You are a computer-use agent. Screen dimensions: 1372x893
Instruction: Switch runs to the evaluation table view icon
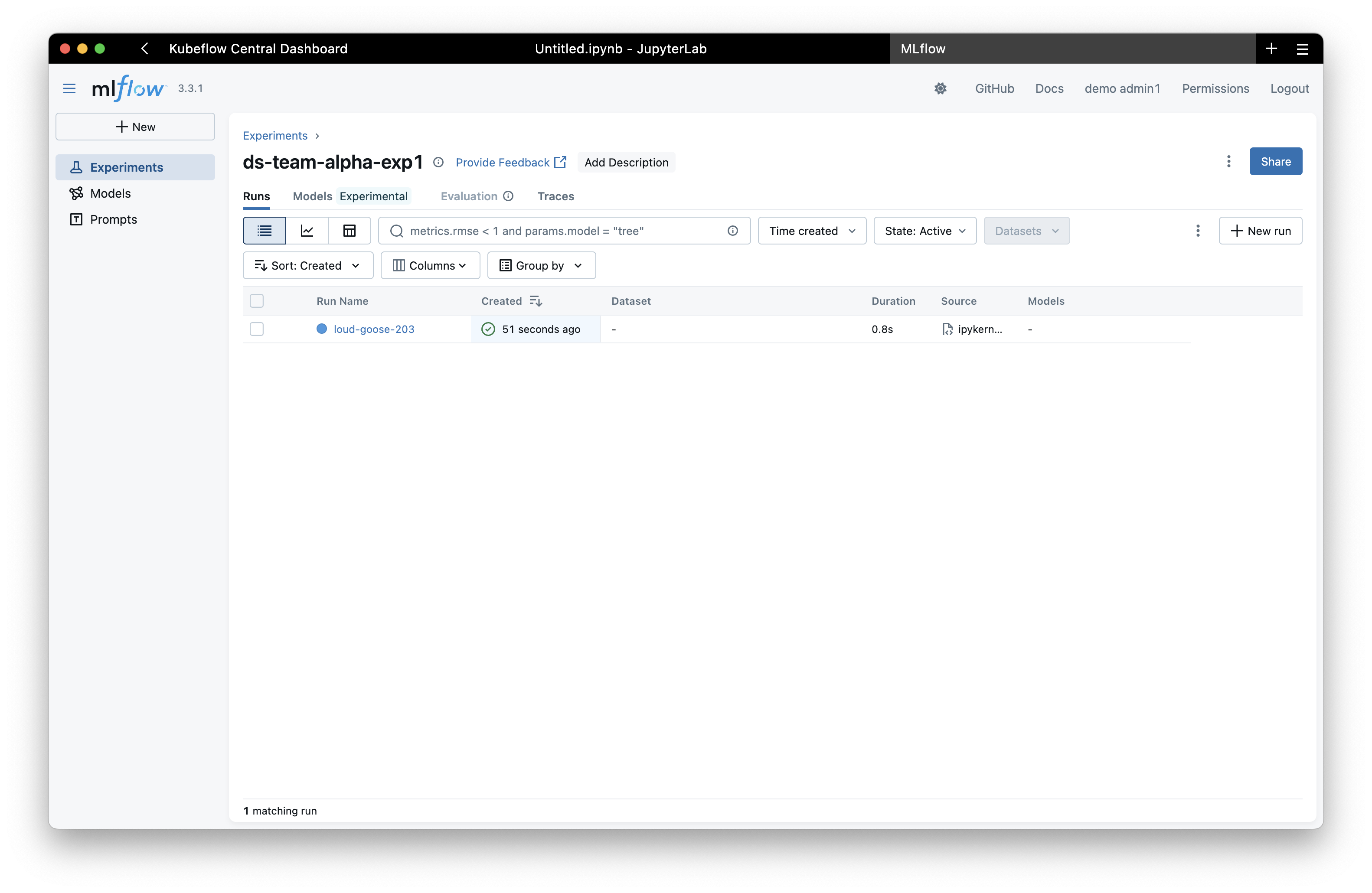(x=350, y=231)
